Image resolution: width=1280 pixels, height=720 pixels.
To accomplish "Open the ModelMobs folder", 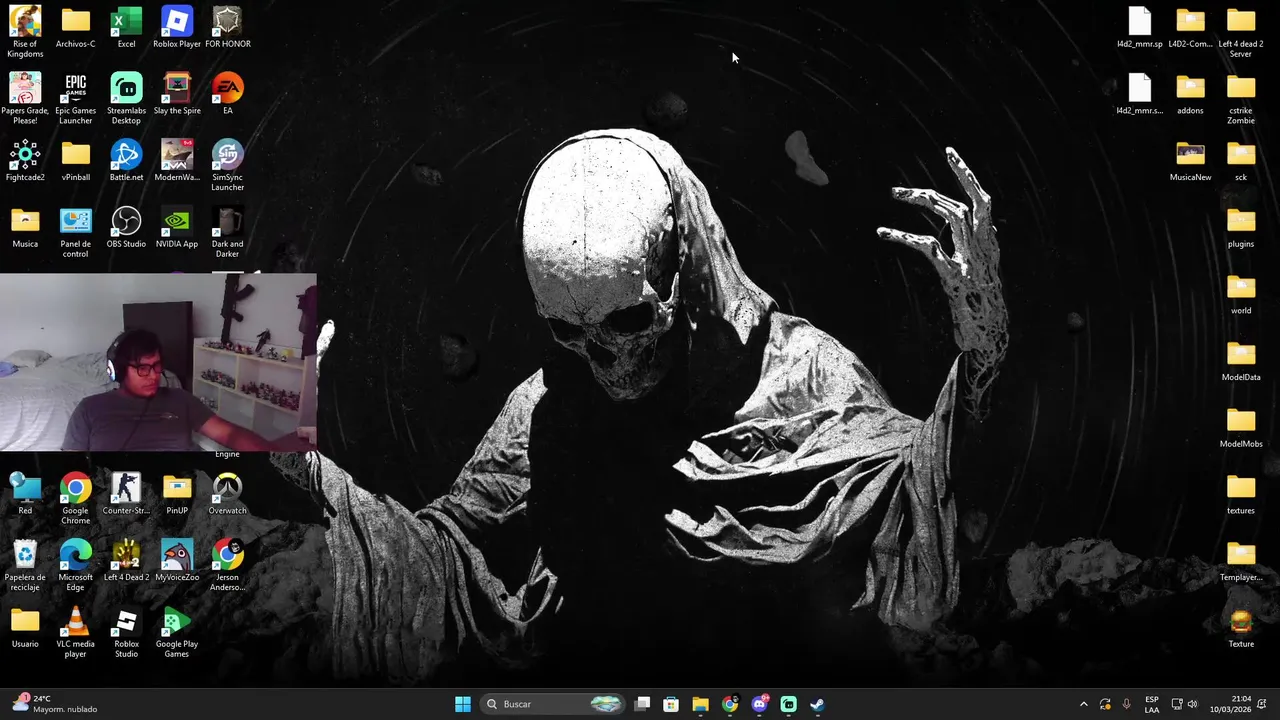I will 1241,427.
